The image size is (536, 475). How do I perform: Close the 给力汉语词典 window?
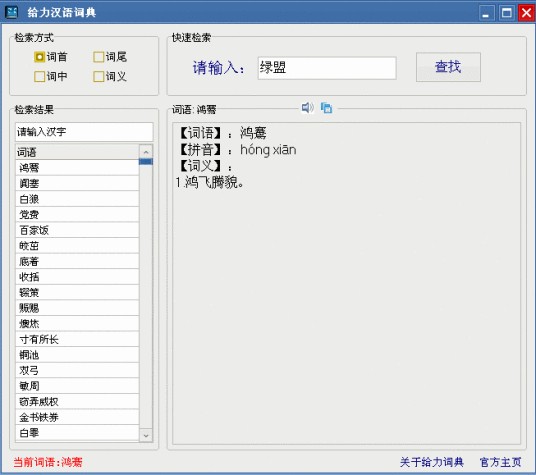point(526,13)
